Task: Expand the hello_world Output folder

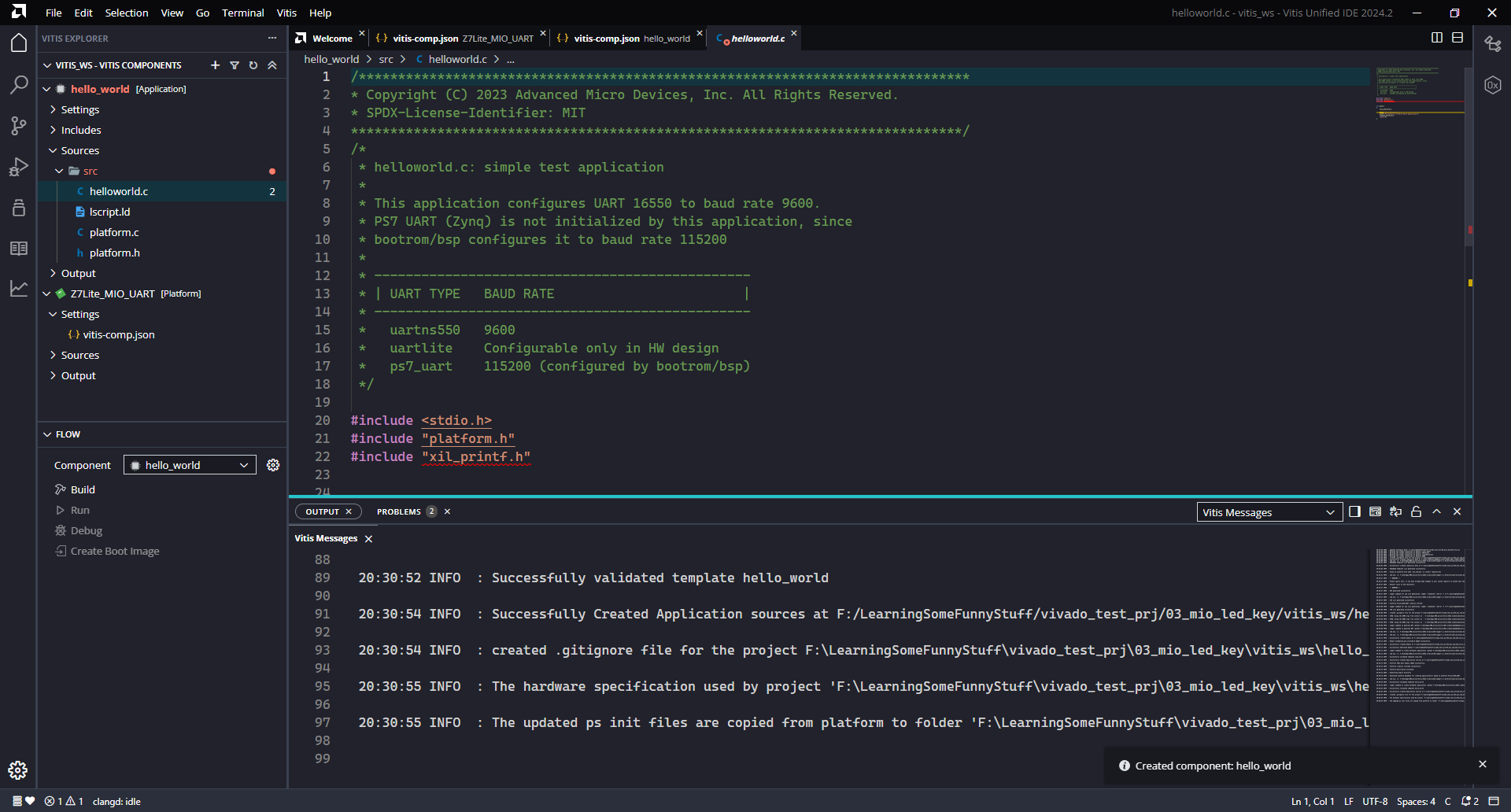Action: (53, 273)
